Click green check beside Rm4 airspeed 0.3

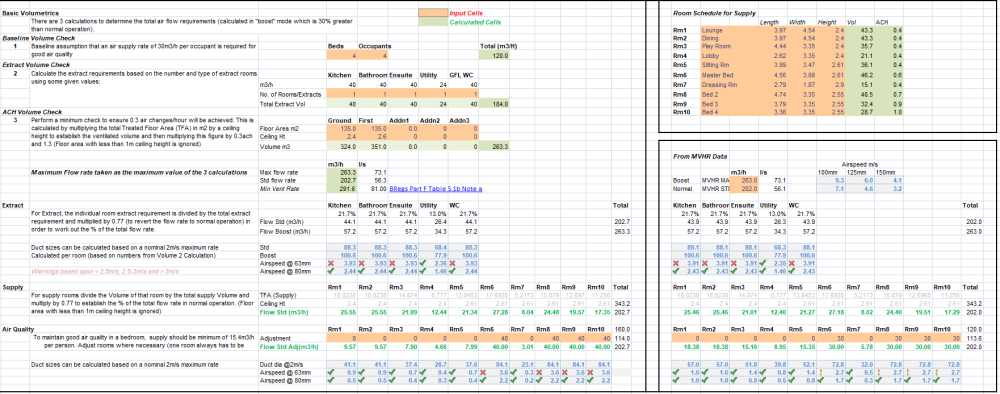click(x=423, y=380)
